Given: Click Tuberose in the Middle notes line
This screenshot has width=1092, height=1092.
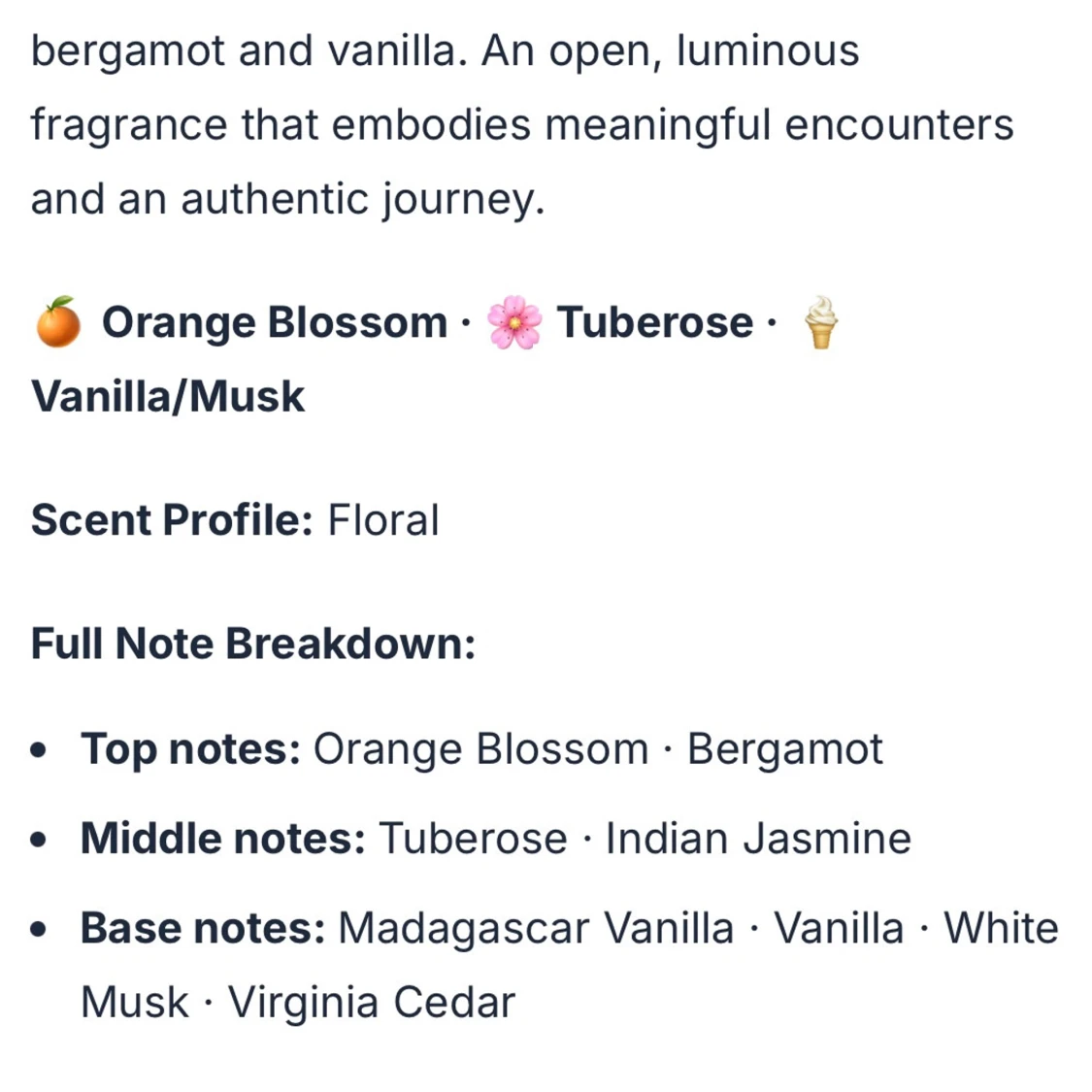Looking at the screenshot, I should (473, 839).
